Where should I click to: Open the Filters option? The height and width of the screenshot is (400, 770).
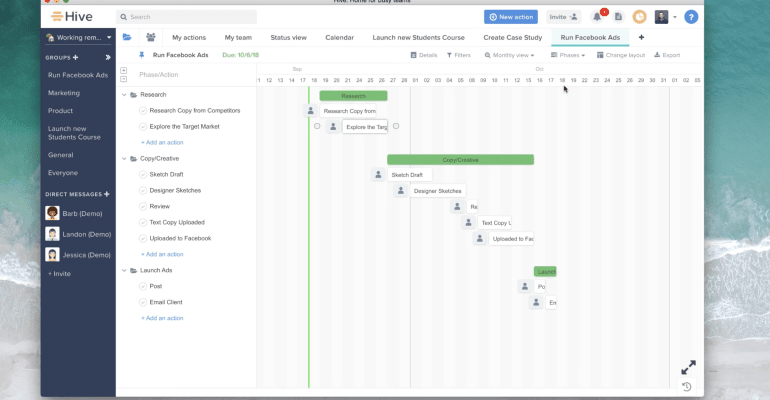coord(459,55)
